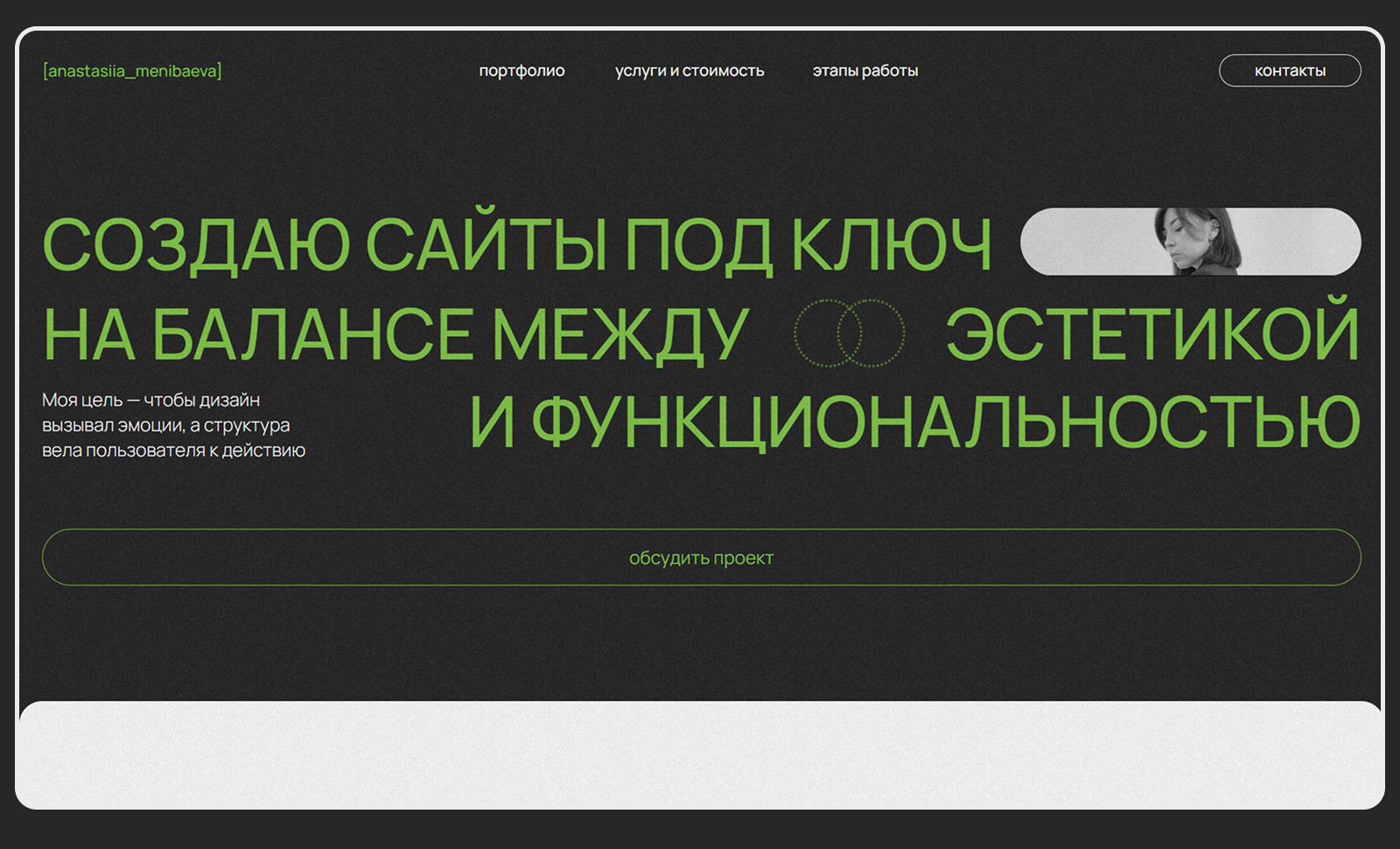
Task: Click the word САЙТЫ in headline
Action: pyautogui.click(x=486, y=245)
